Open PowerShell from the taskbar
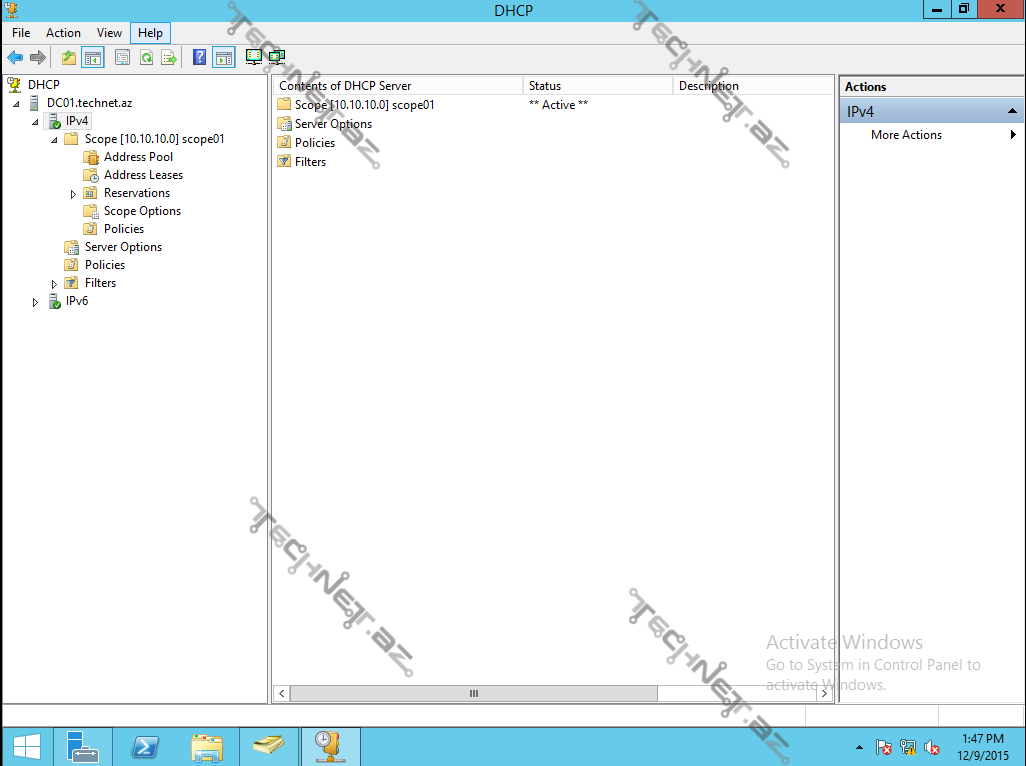Image resolution: width=1026 pixels, height=766 pixels. pyautogui.click(x=146, y=746)
